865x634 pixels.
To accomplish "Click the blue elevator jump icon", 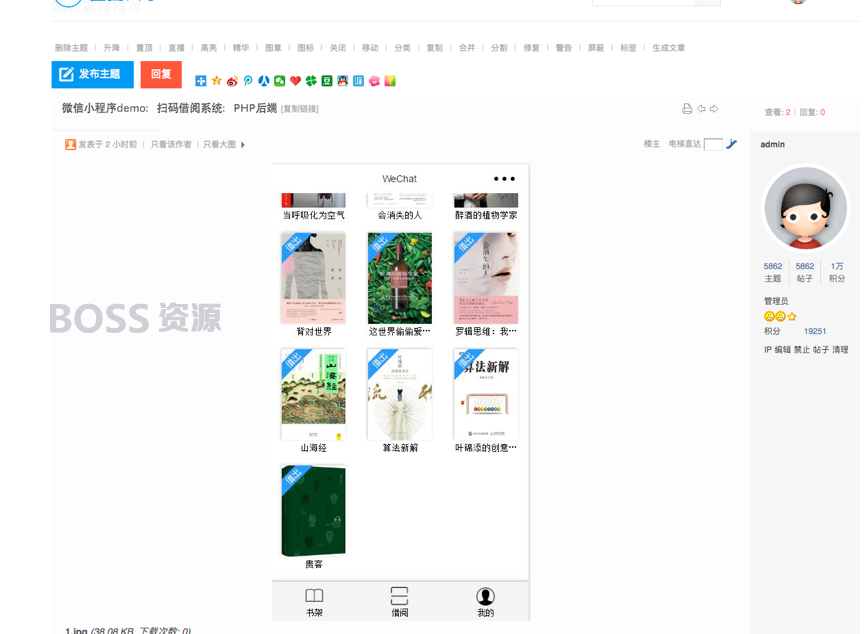I will click(x=731, y=144).
